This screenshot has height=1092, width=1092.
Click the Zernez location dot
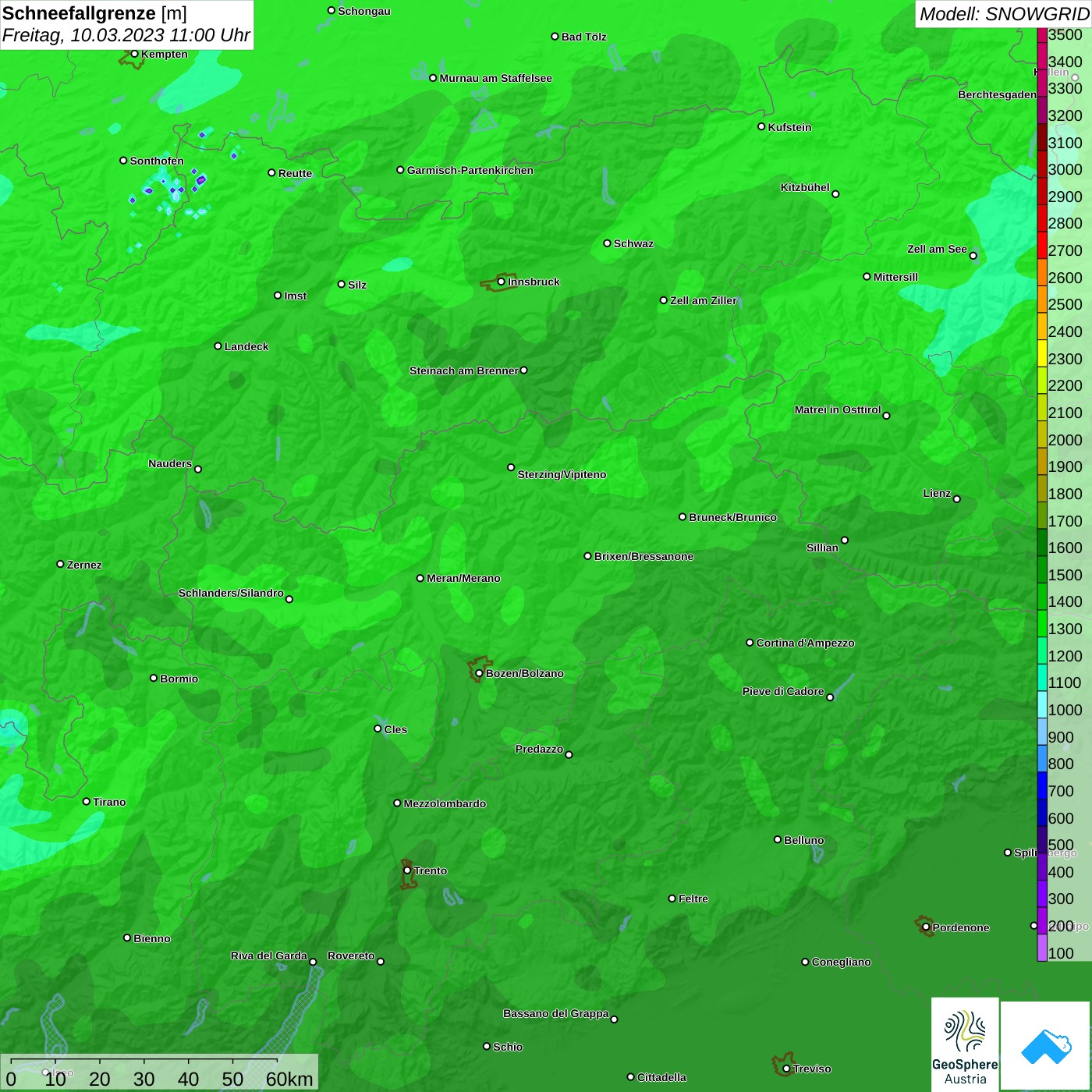click(60, 564)
